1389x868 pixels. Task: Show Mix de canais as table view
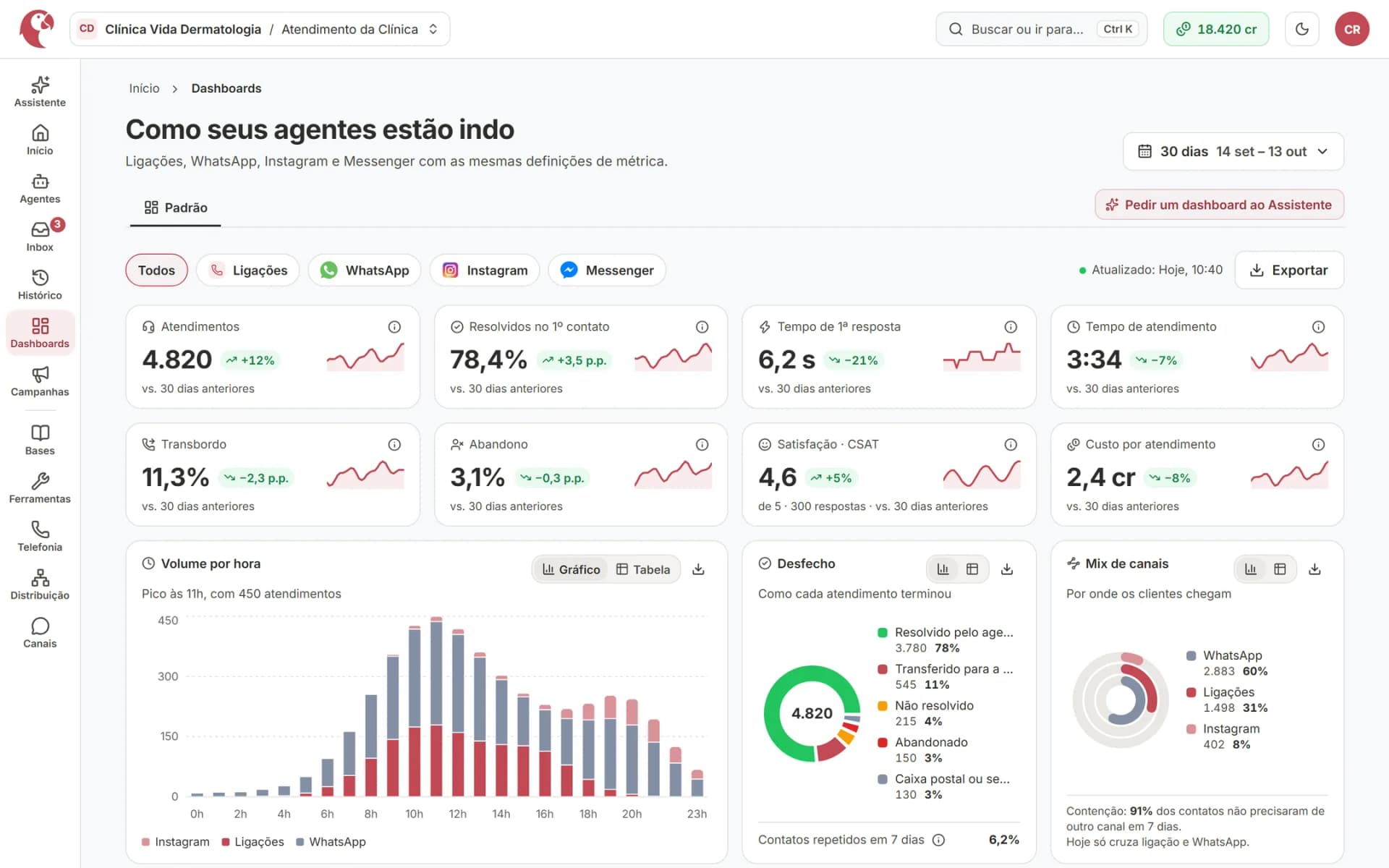pyautogui.click(x=1280, y=569)
